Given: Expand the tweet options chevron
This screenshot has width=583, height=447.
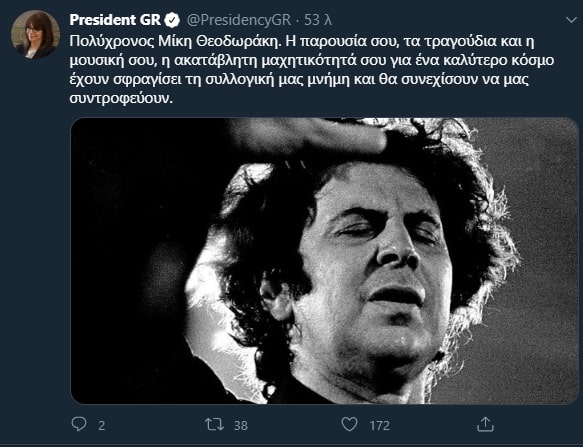Looking at the screenshot, I should point(571,20).
